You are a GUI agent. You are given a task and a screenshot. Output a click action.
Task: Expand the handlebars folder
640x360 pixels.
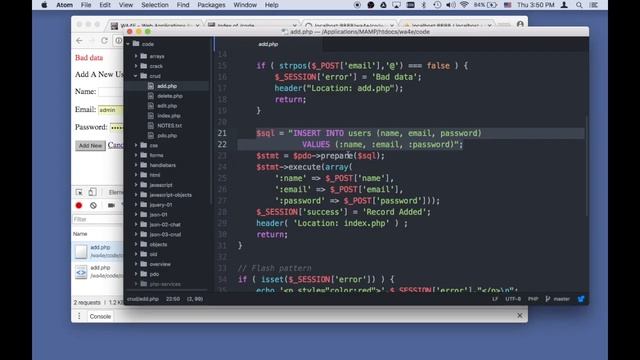(136, 165)
